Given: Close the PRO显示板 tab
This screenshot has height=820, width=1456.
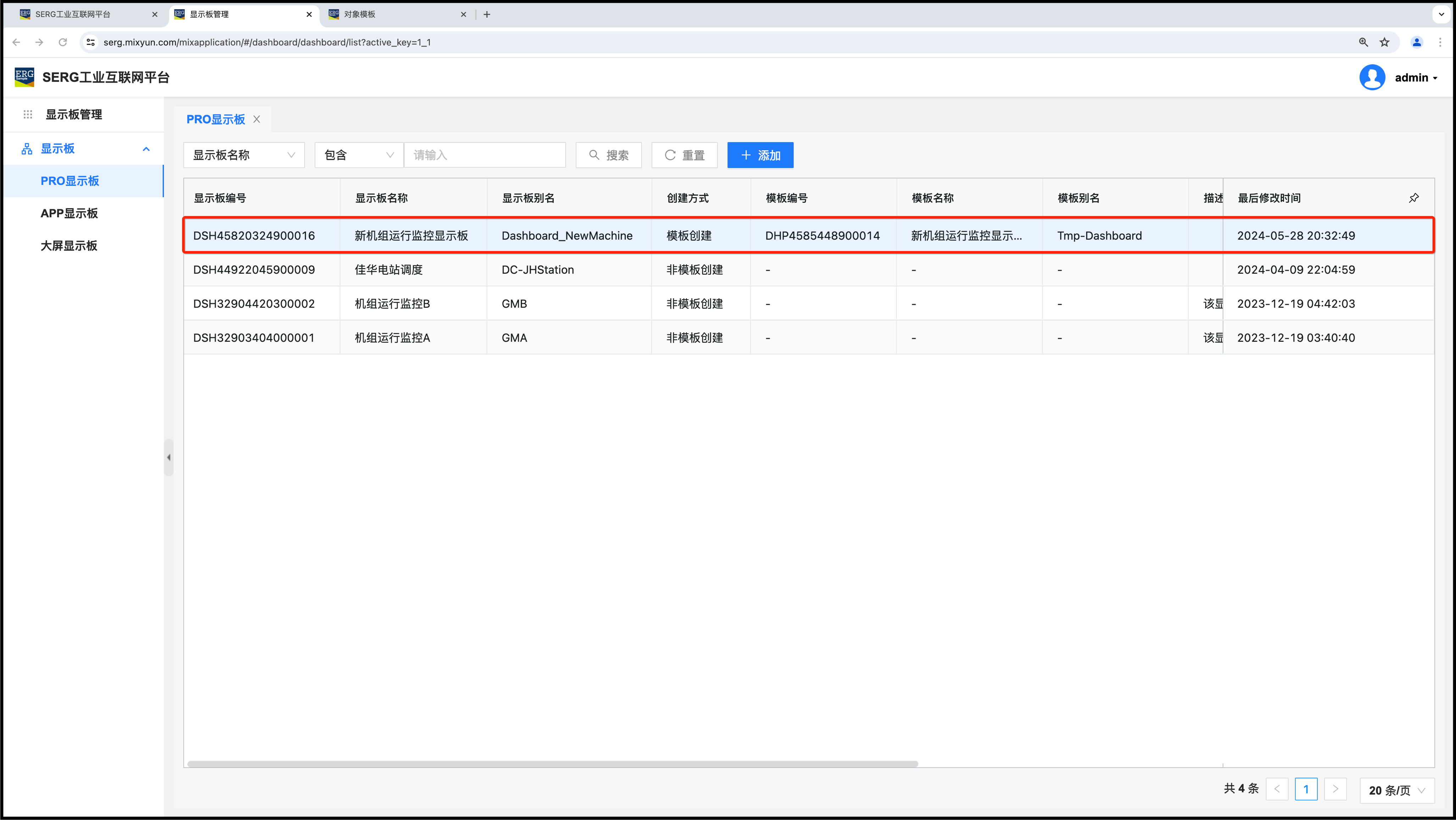Looking at the screenshot, I should click(256, 119).
